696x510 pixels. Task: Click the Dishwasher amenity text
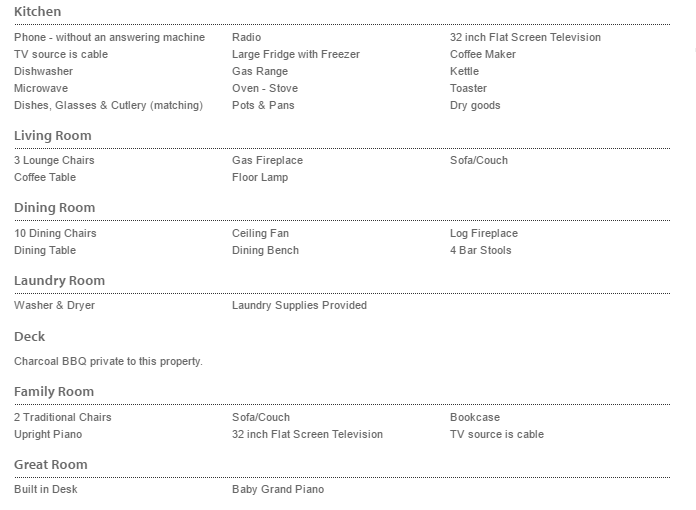click(43, 71)
